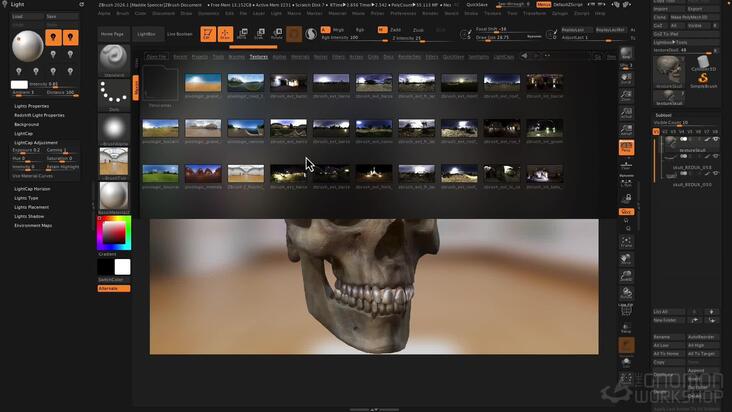The width and height of the screenshot is (732, 412).
Task: Open the Standard brush thumbnail
Action: [x=114, y=60]
